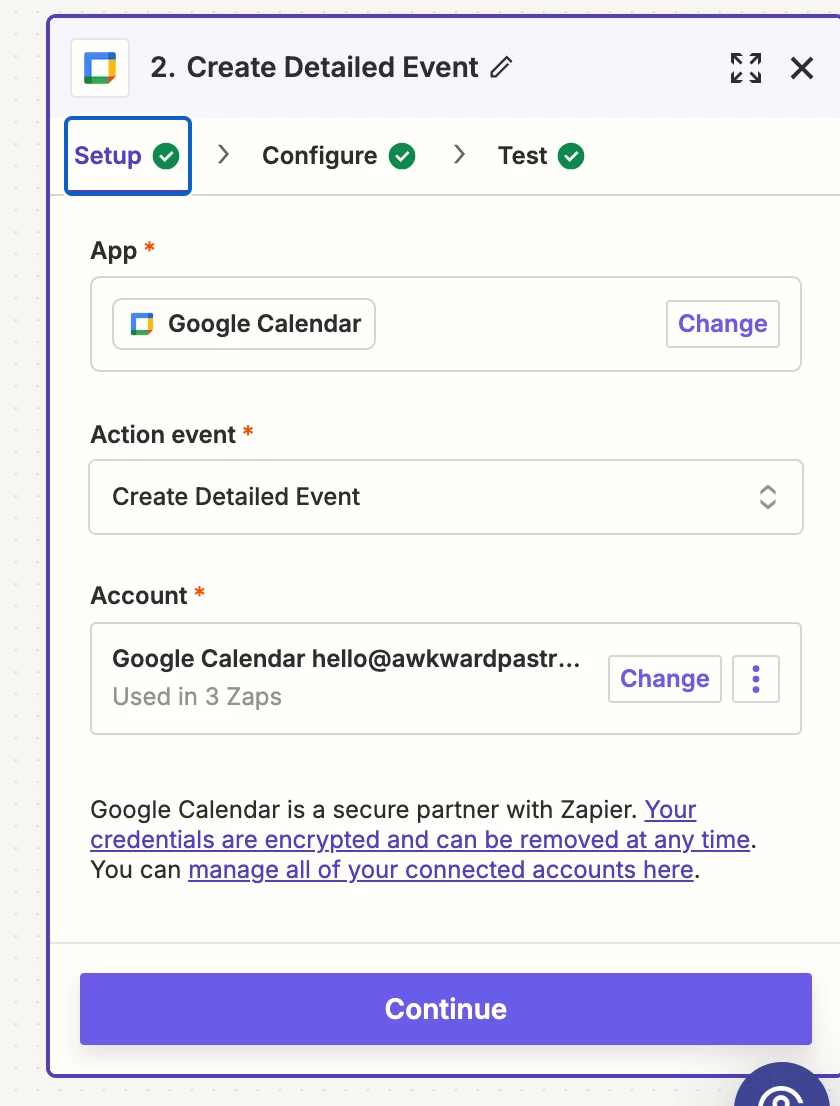
Task: Click the pencil icon to rename step
Action: click(x=502, y=68)
